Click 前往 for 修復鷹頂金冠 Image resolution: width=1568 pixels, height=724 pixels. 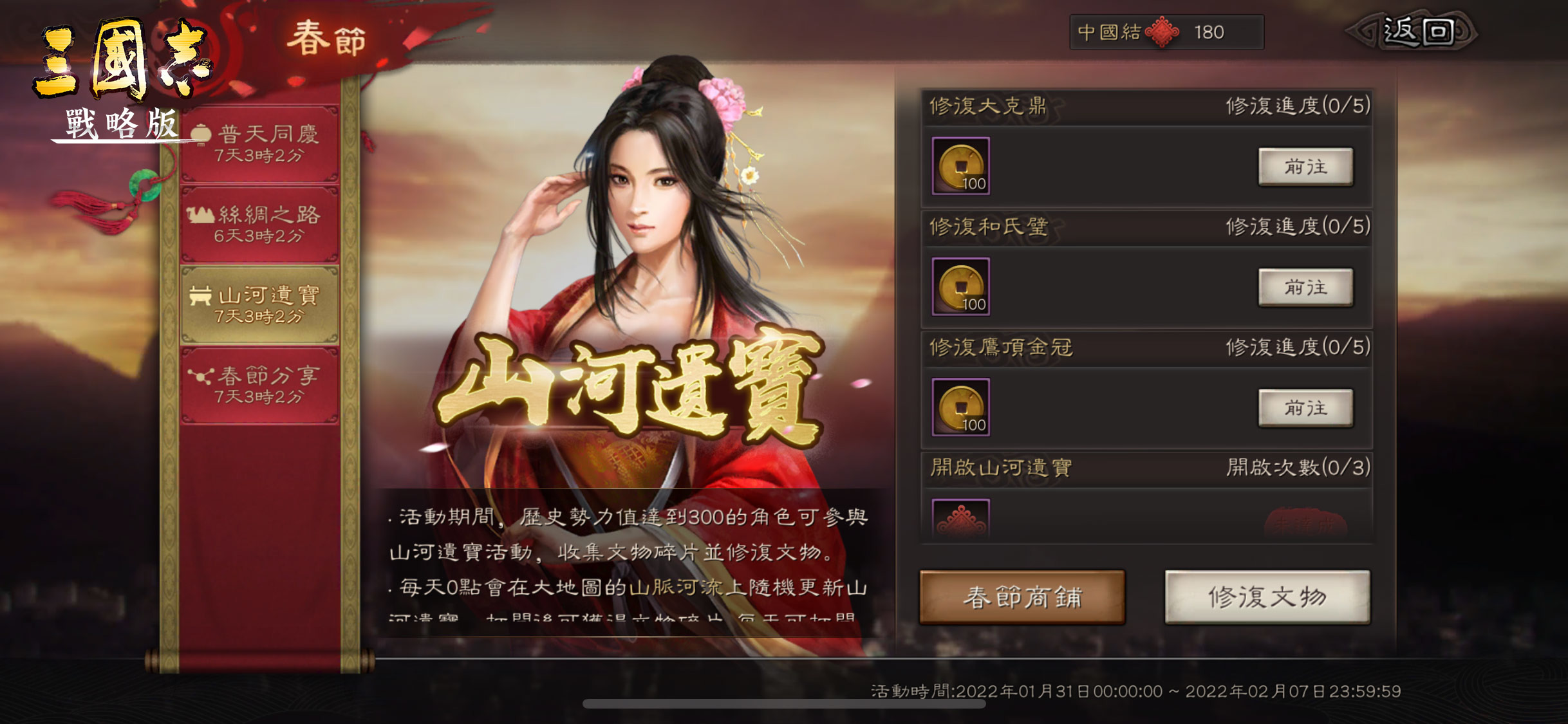point(1305,408)
